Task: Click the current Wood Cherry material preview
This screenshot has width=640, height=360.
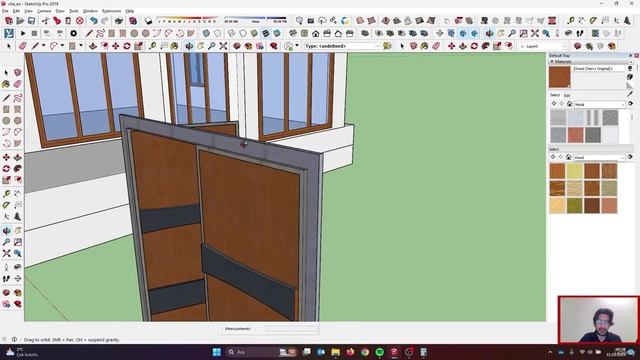Action: coord(560,77)
